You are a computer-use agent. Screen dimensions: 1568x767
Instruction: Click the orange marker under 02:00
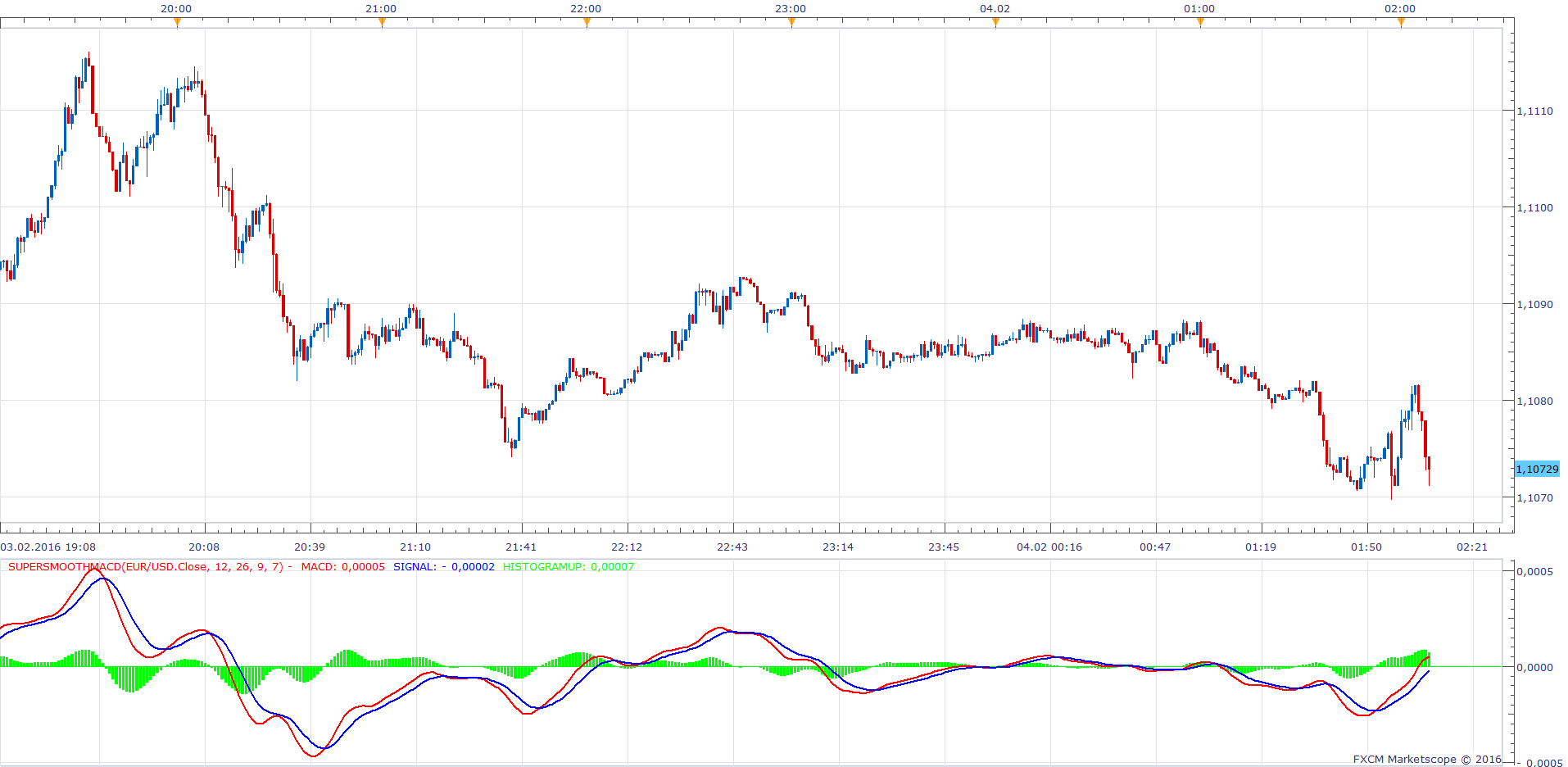(1401, 23)
